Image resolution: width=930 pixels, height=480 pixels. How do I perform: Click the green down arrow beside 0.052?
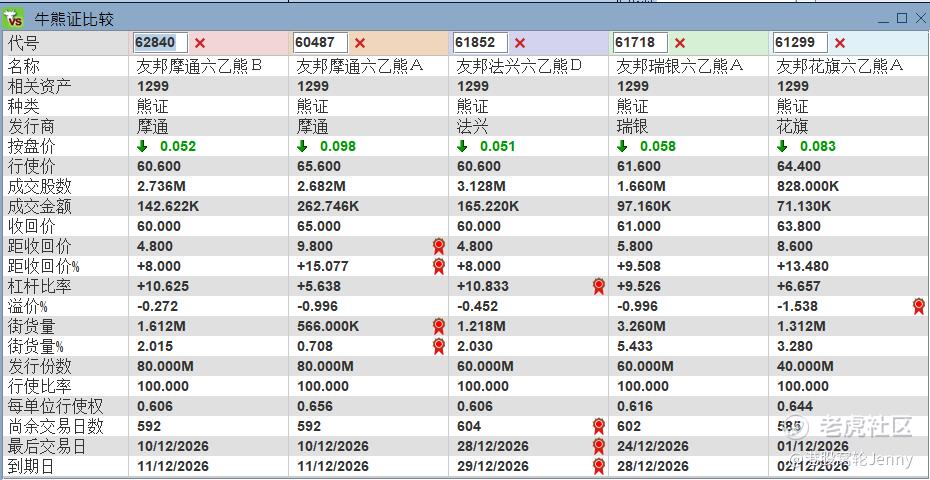tap(142, 147)
